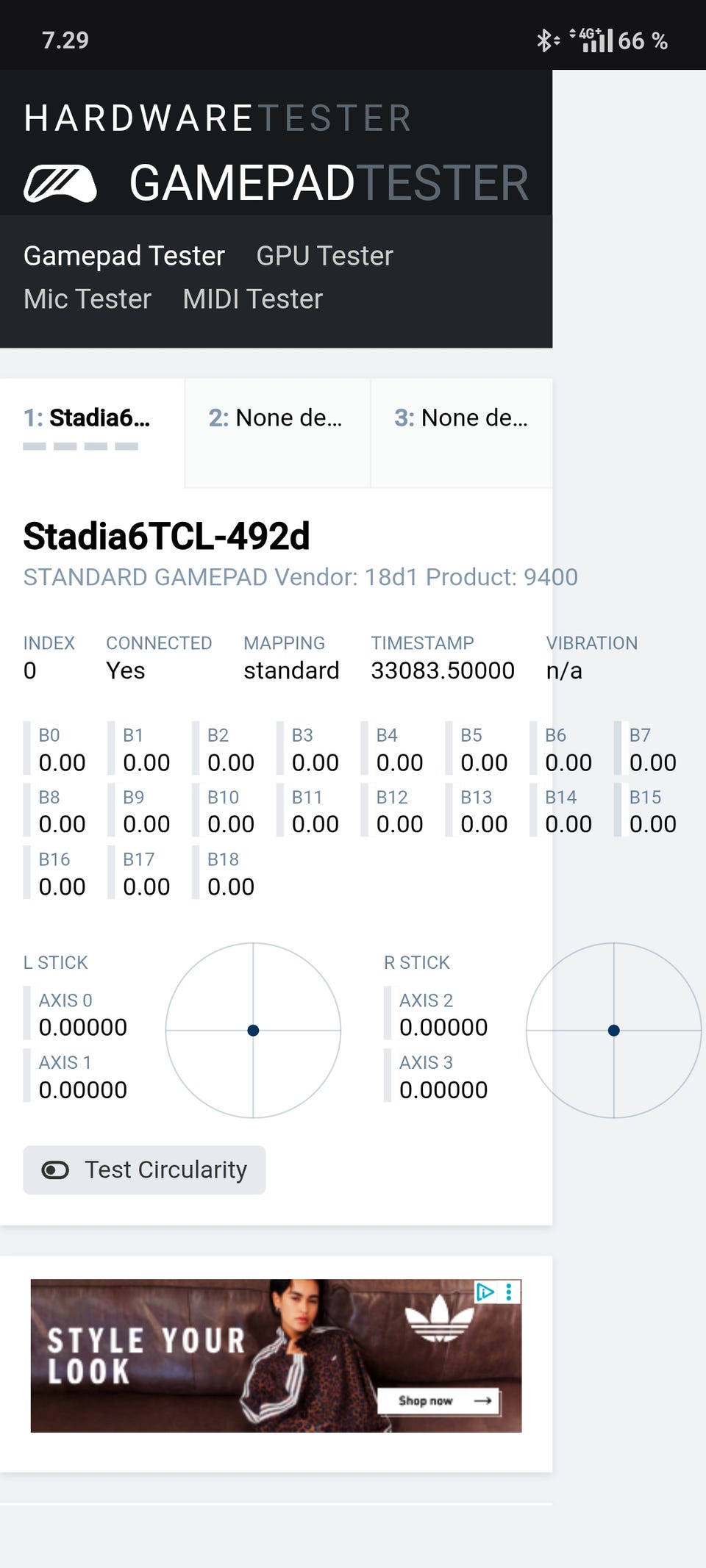Screen dimensions: 706x1568
Task: Click the HARDWARETESTER site title
Action: (x=217, y=118)
